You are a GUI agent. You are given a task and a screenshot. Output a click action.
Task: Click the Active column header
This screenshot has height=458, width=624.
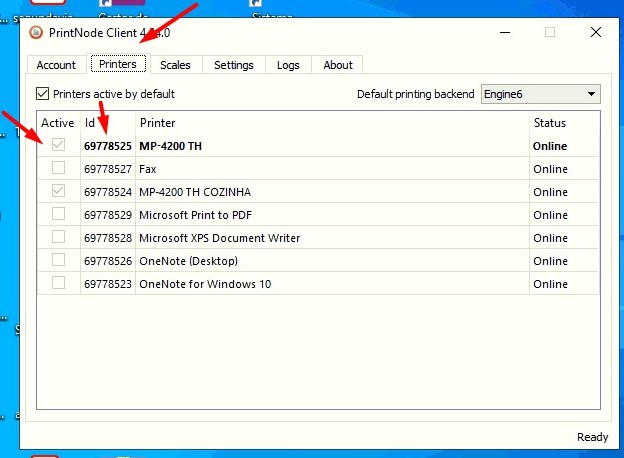58,123
